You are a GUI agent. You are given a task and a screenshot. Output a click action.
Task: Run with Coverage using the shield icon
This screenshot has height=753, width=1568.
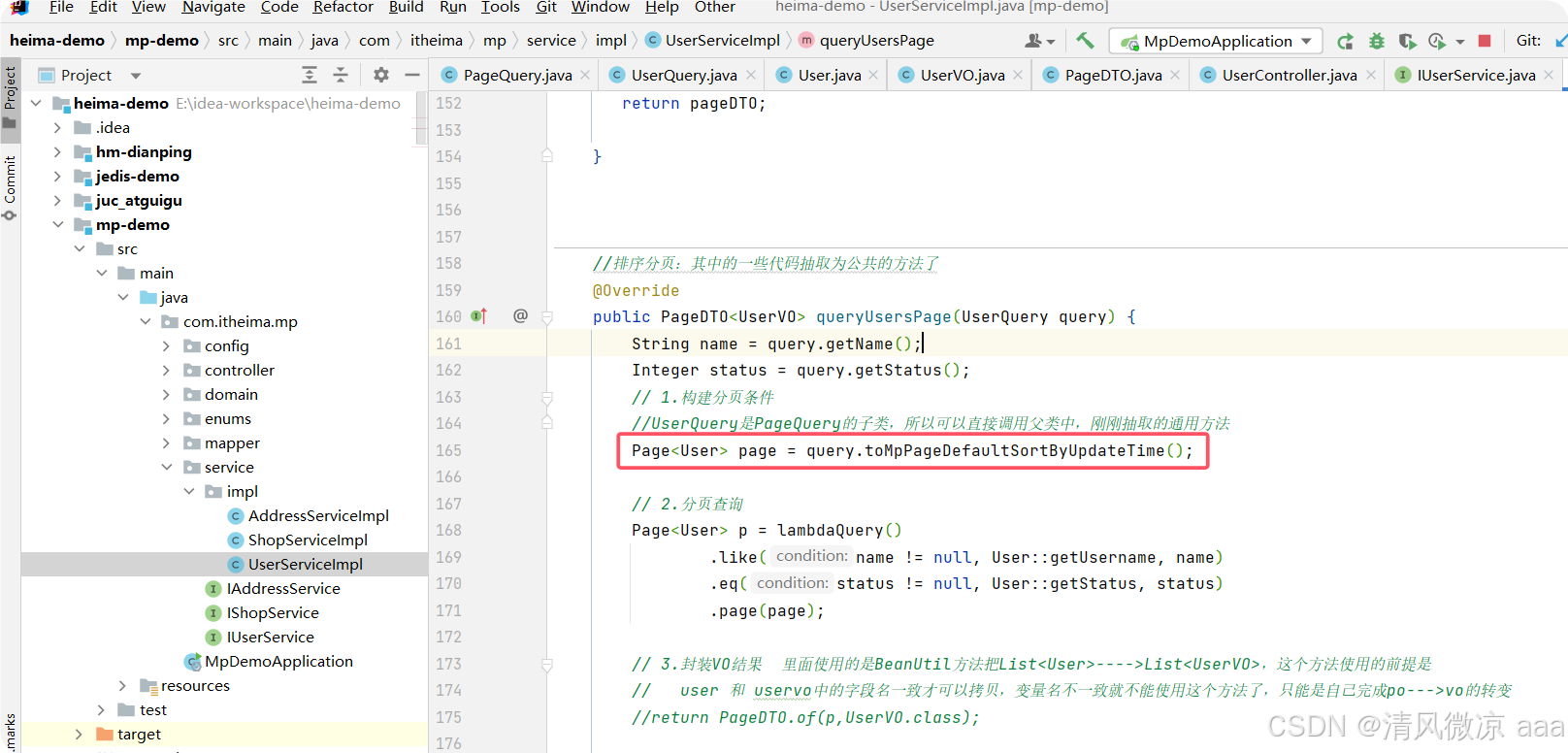(1407, 41)
